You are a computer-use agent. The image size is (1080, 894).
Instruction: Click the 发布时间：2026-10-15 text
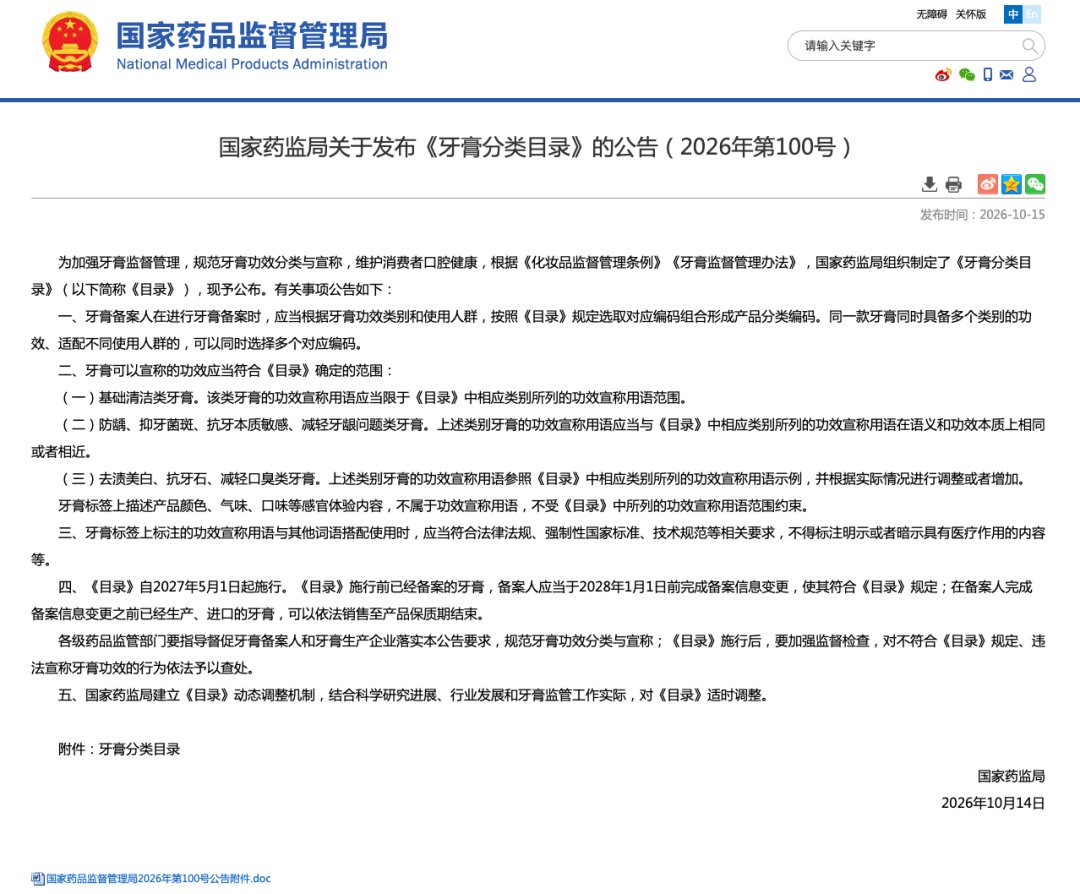click(982, 215)
